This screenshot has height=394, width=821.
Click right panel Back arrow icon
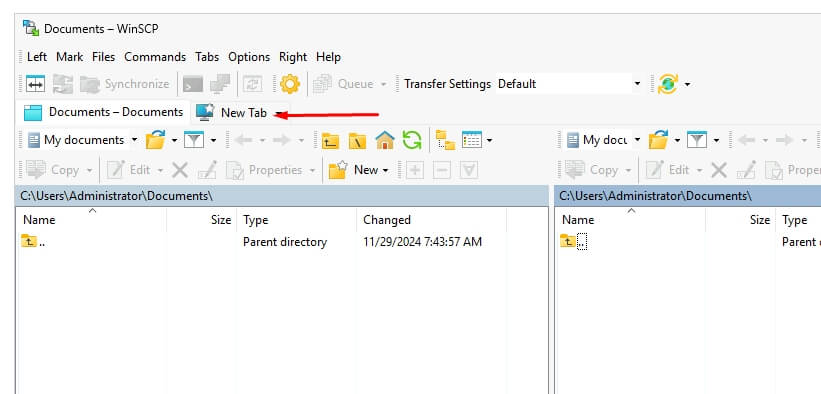(x=747, y=140)
